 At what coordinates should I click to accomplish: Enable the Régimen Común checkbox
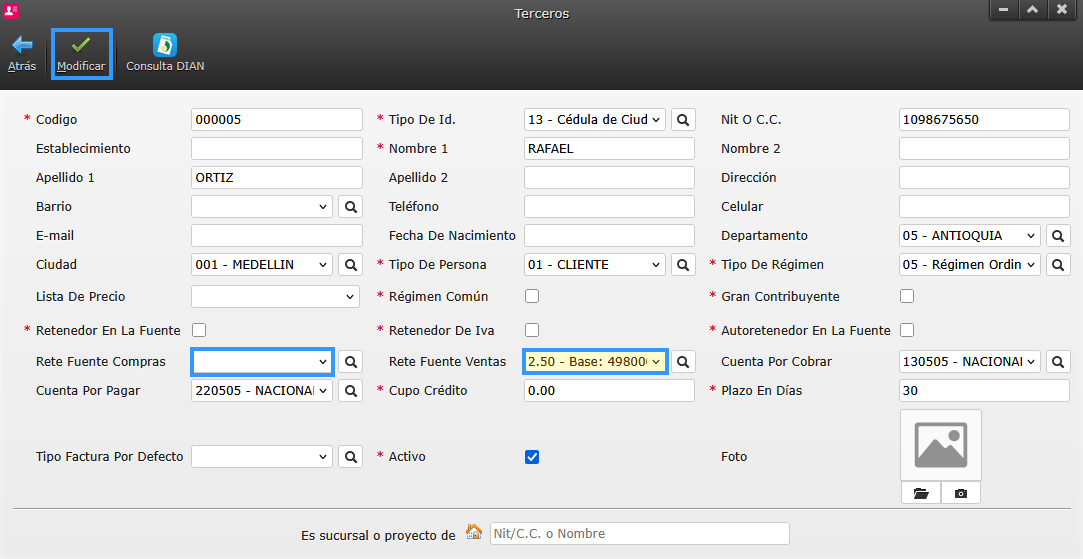(x=532, y=296)
